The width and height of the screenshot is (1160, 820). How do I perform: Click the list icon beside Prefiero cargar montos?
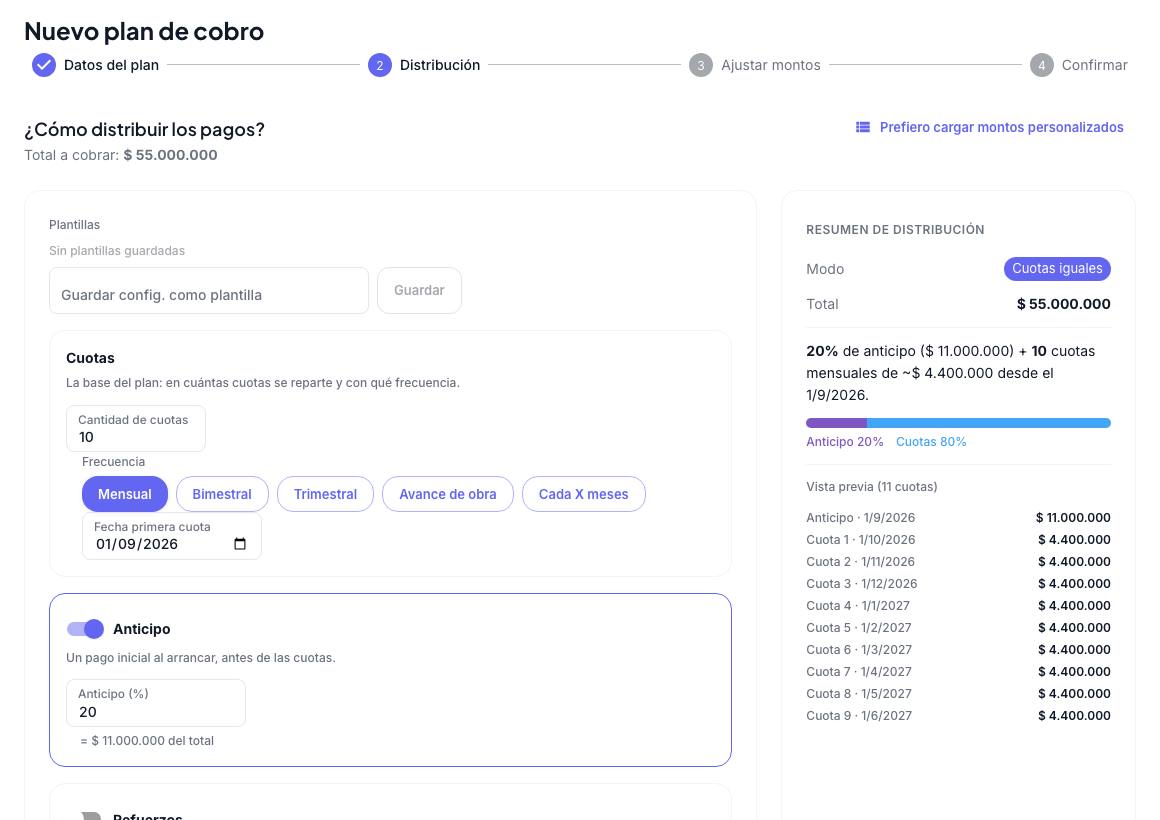click(x=863, y=127)
